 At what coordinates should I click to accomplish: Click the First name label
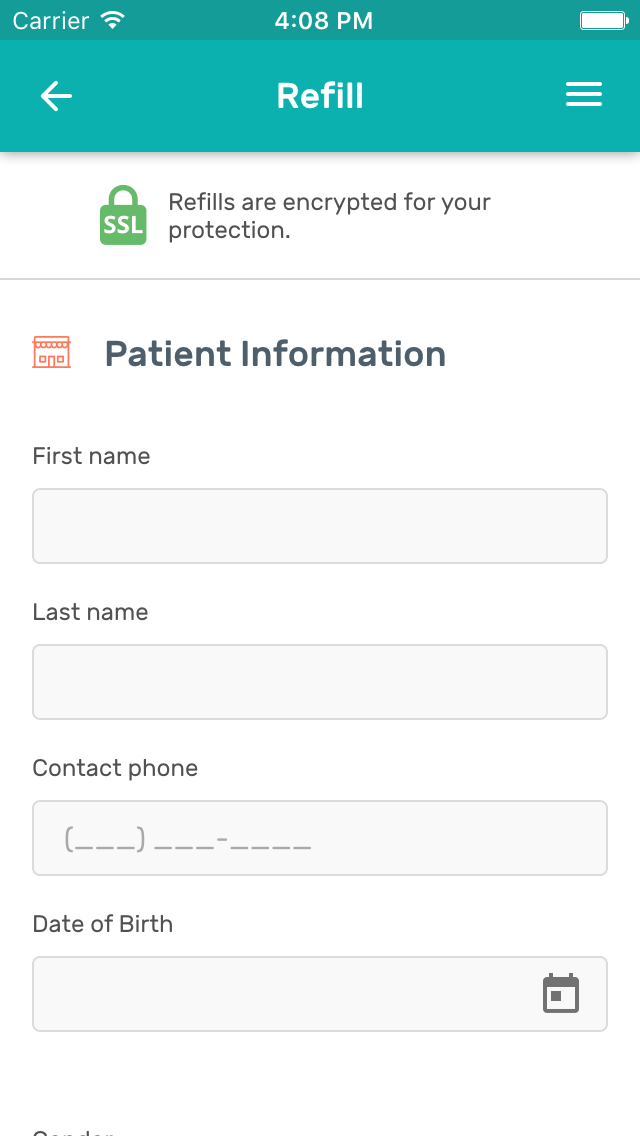[91, 456]
